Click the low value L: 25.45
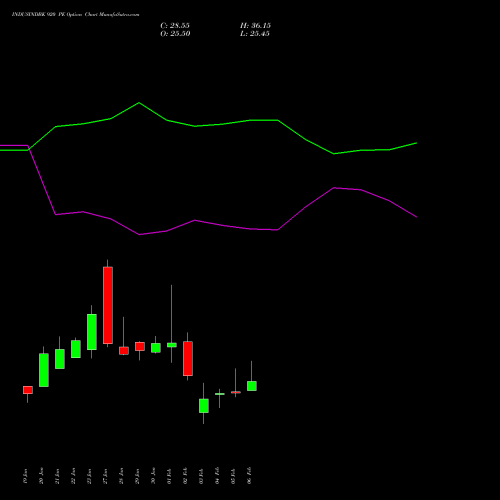 255,34
